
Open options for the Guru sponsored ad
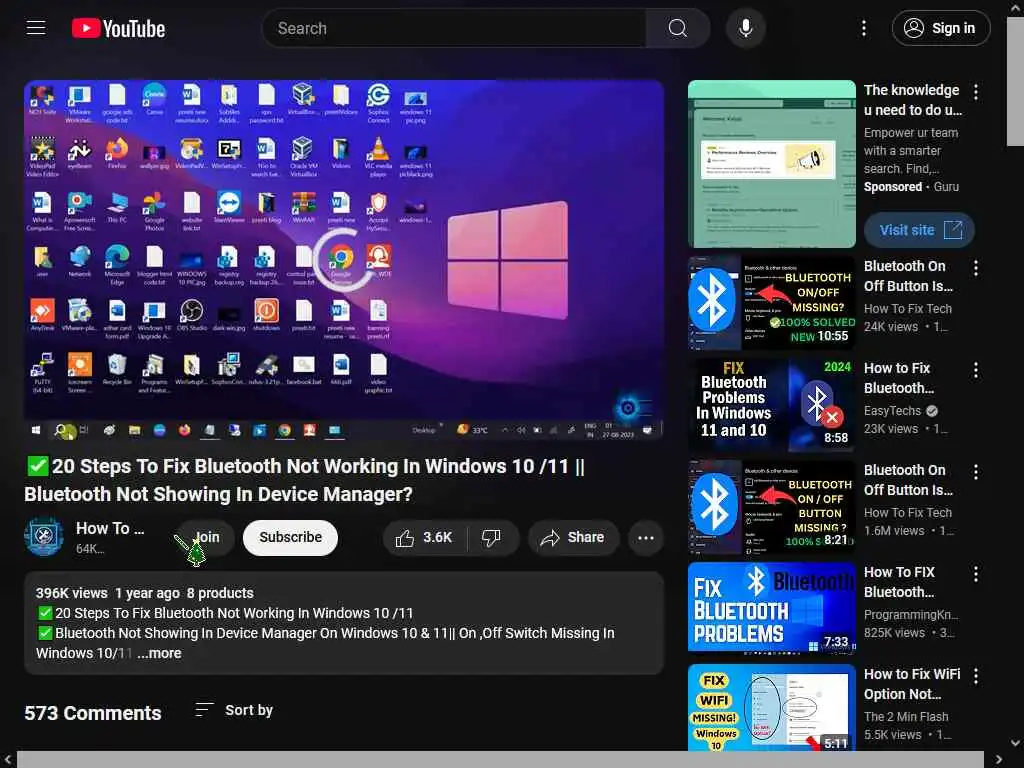point(976,92)
